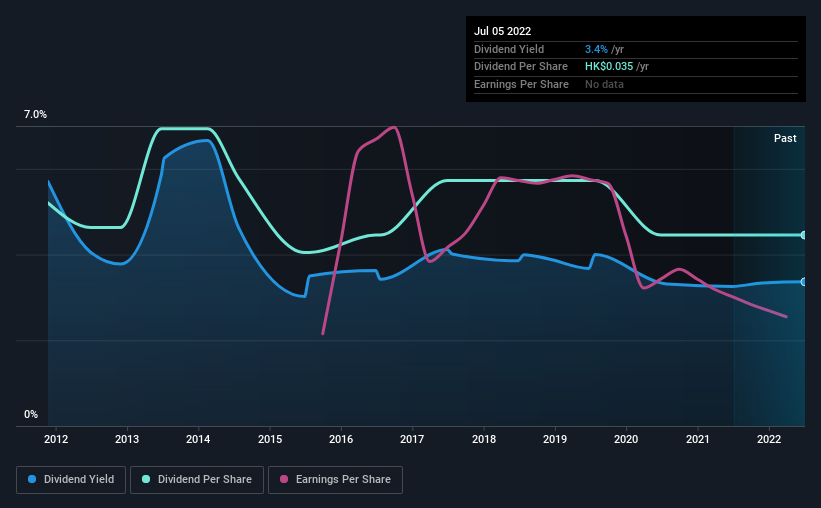Click the blue Dividend Yield legend dot
The height and width of the screenshot is (508, 821).
point(32,479)
